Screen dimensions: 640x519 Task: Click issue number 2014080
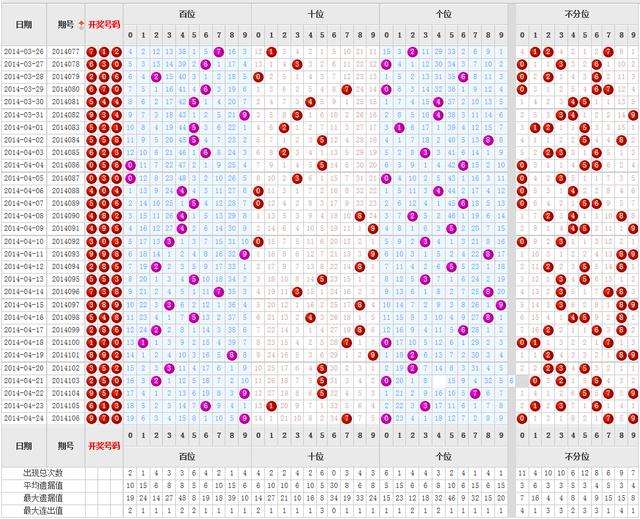point(66,89)
